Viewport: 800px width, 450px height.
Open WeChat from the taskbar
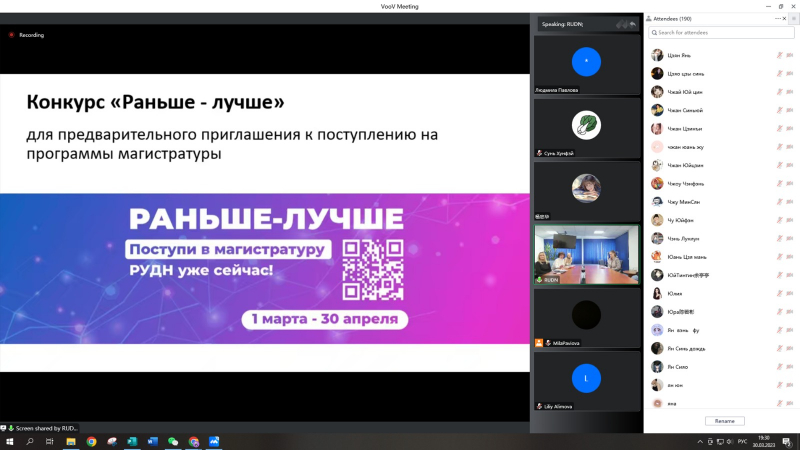point(173,441)
